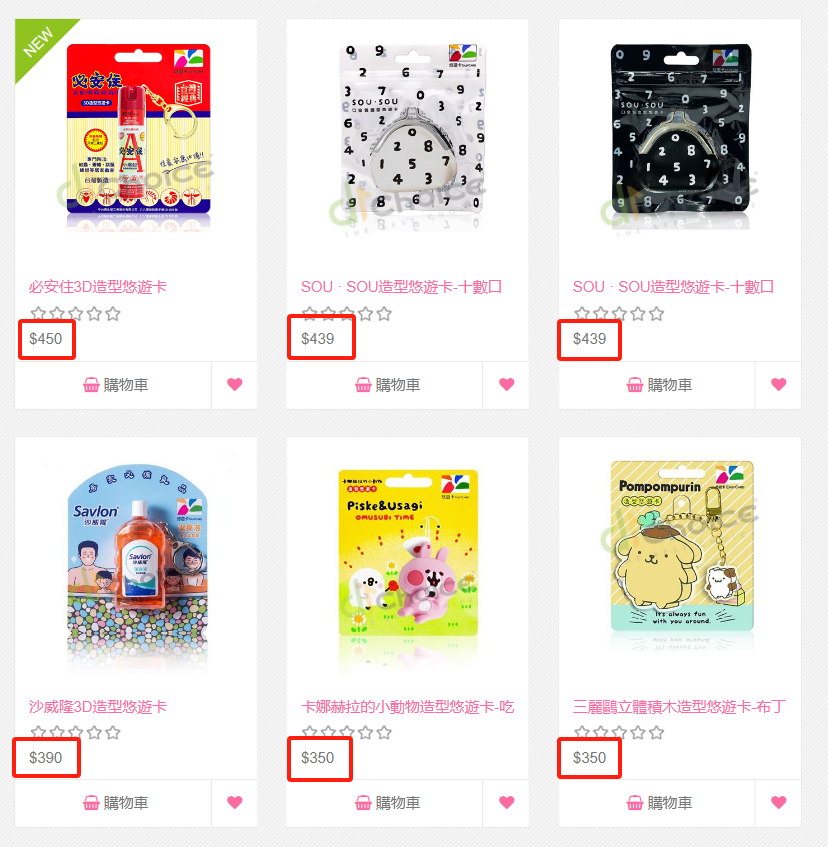The width and height of the screenshot is (828, 847).
Task: Open 沙威隆3D造型悠遊卡 title link
Action: point(98,707)
